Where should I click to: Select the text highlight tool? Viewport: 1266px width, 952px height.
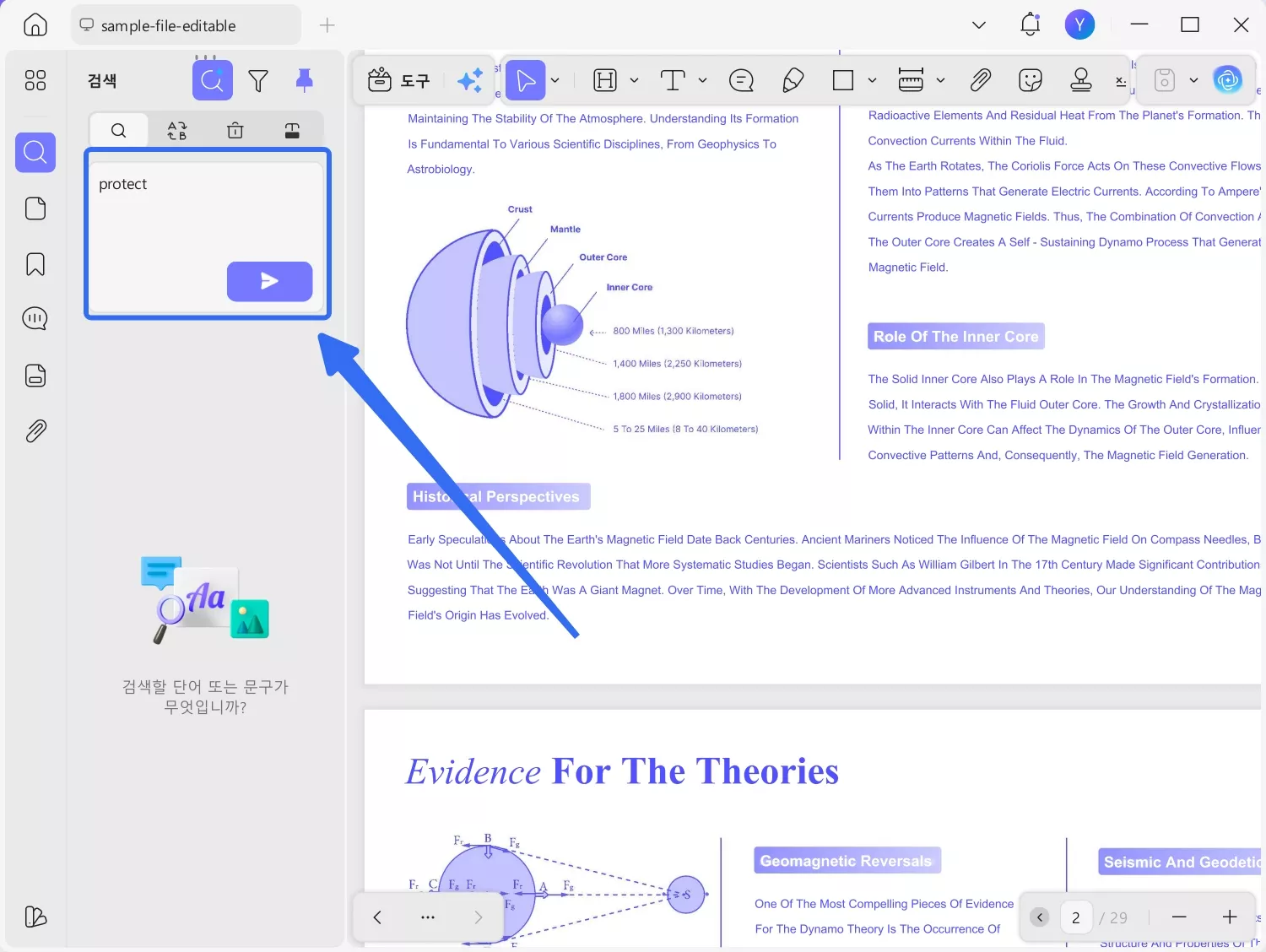click(x=605, y=81)
